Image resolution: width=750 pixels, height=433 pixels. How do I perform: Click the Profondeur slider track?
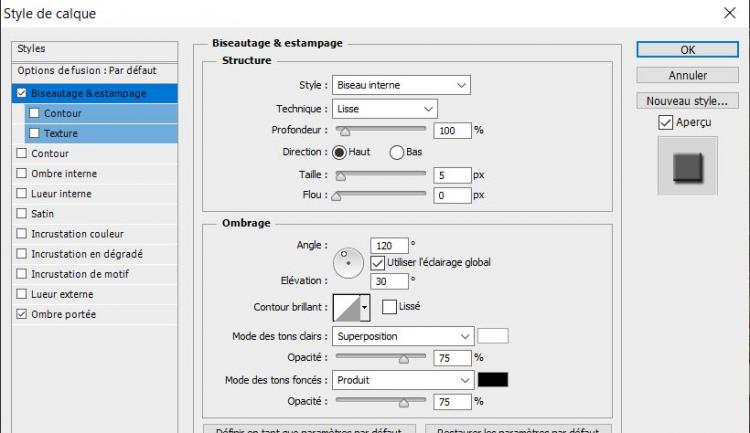380,130
